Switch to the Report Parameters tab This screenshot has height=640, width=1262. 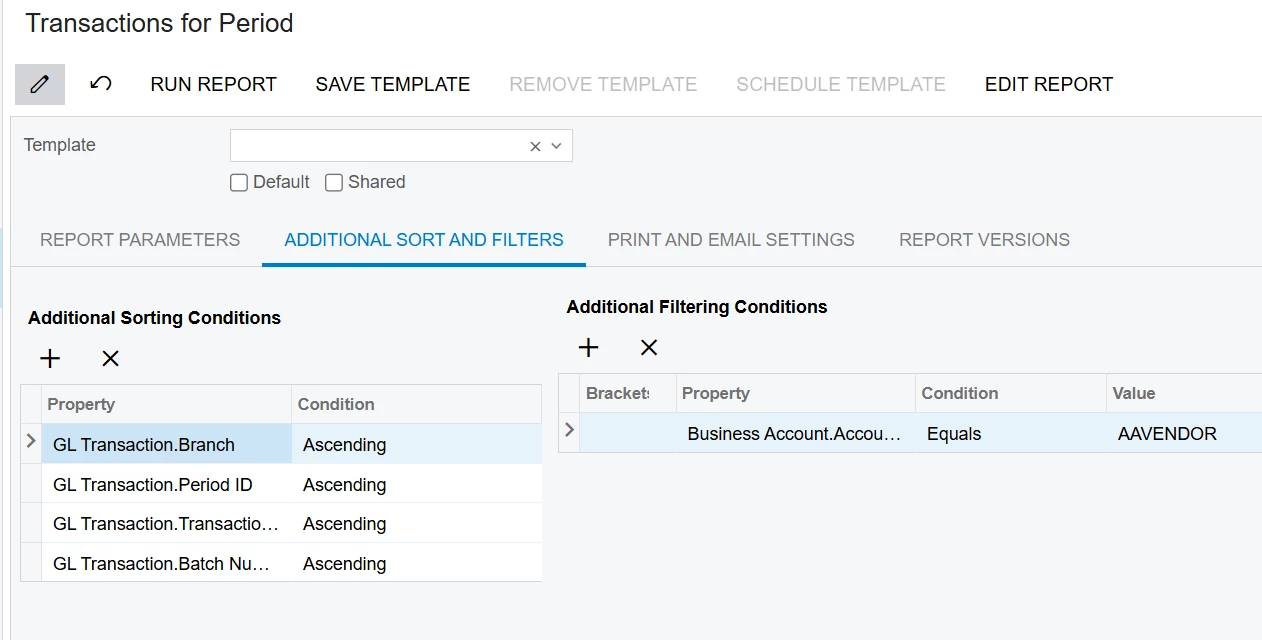point(140,240)
